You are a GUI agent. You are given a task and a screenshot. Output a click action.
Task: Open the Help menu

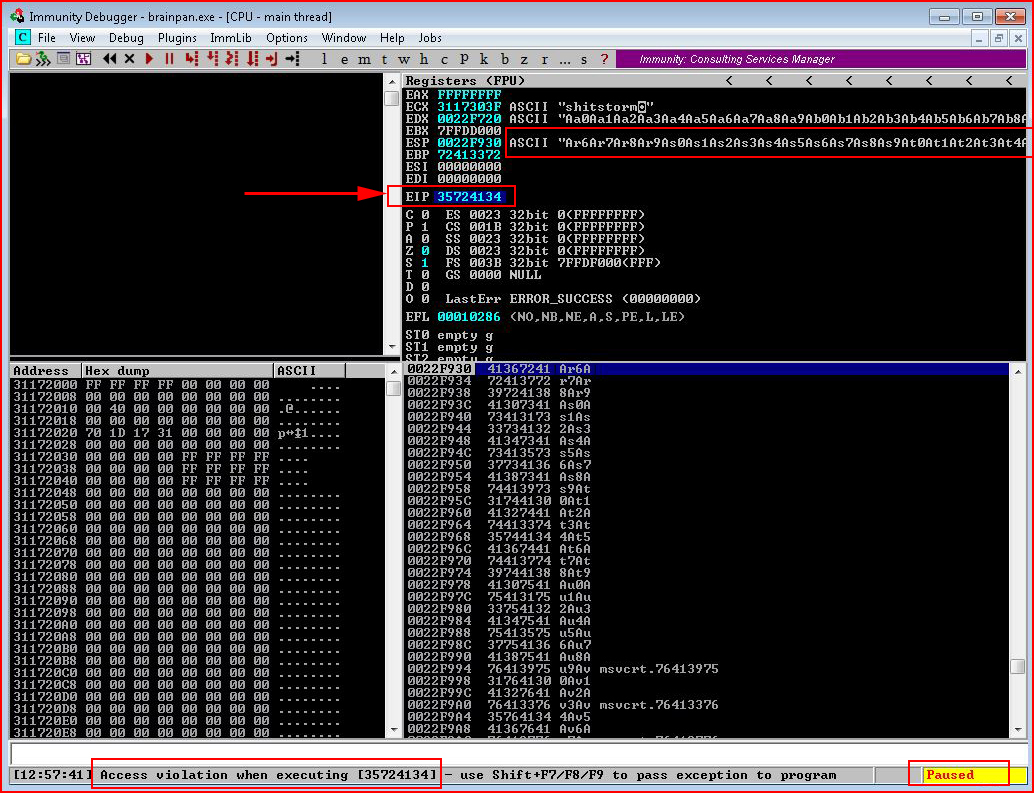pos(392,38)
